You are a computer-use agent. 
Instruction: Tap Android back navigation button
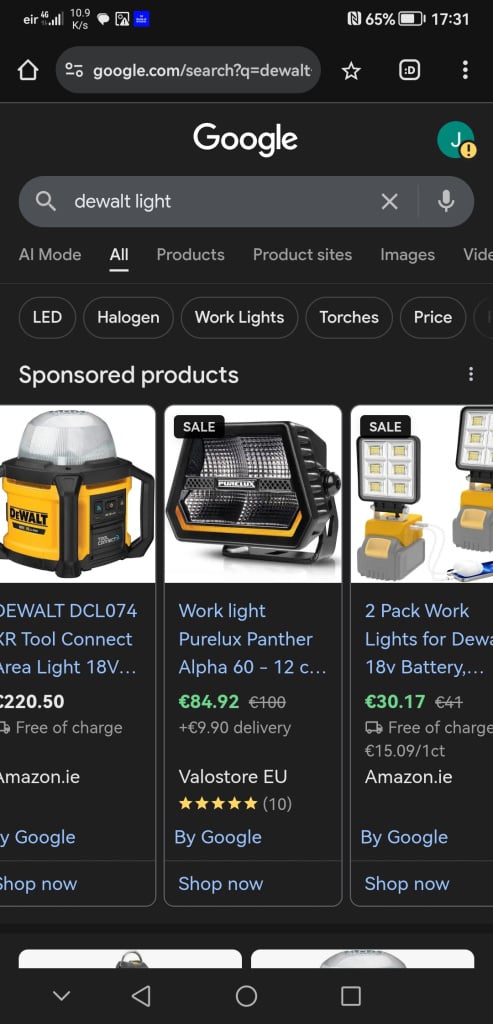pos(141,996)
